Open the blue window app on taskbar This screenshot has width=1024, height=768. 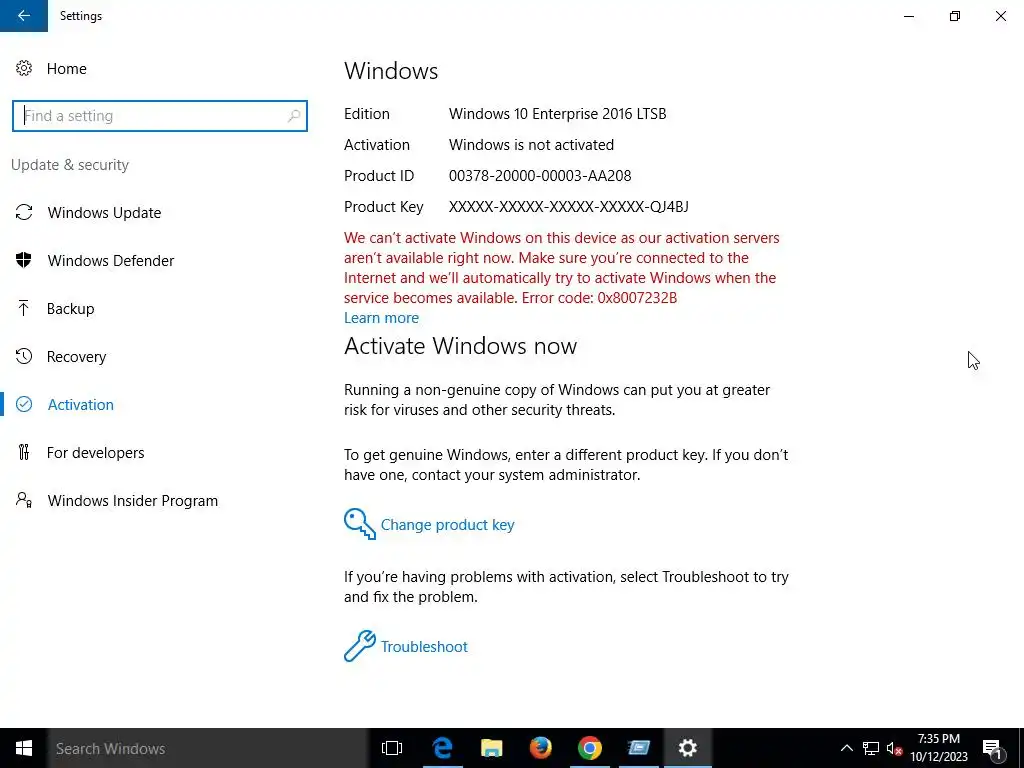[639, 748]
